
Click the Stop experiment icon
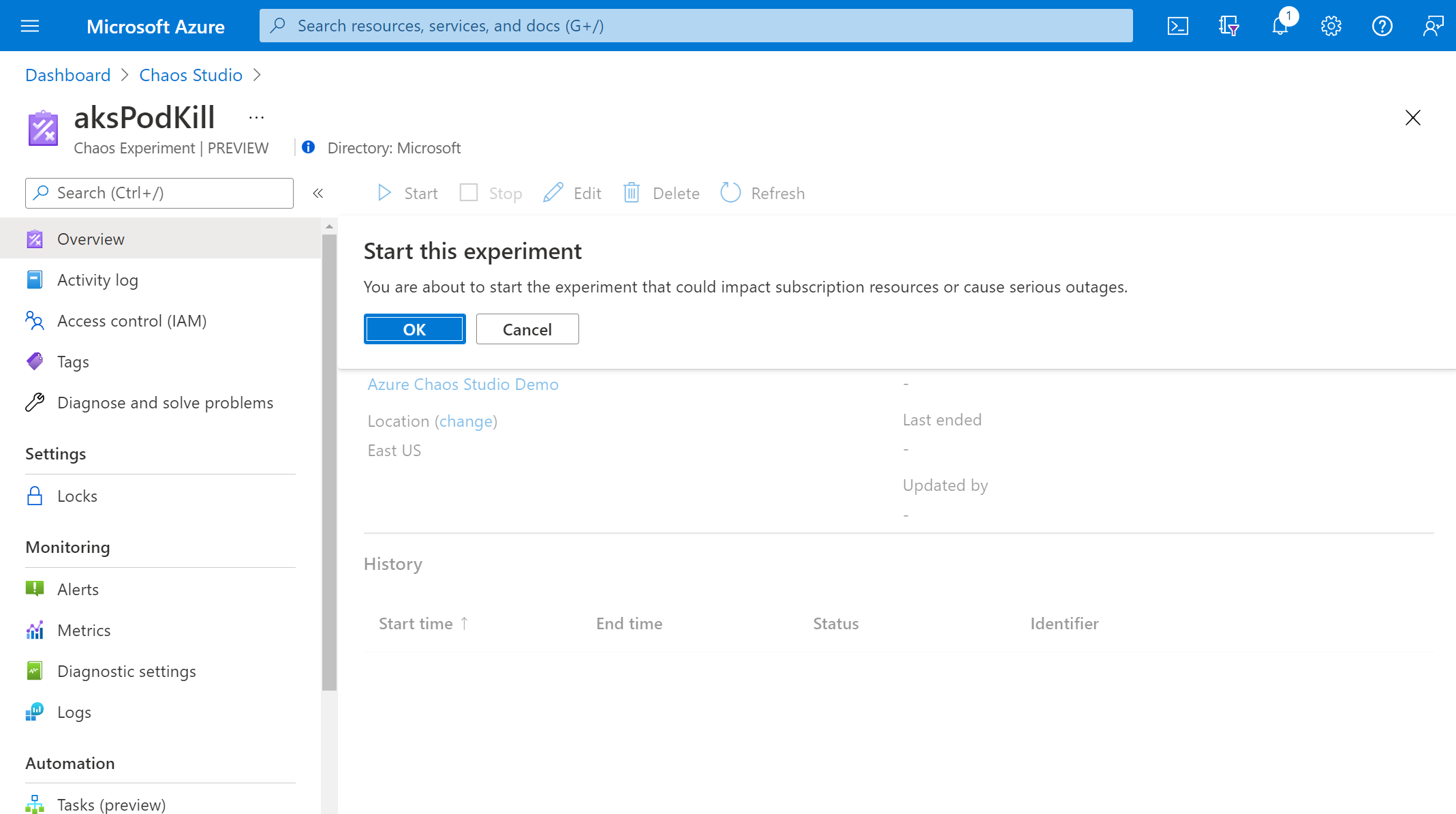468,192
